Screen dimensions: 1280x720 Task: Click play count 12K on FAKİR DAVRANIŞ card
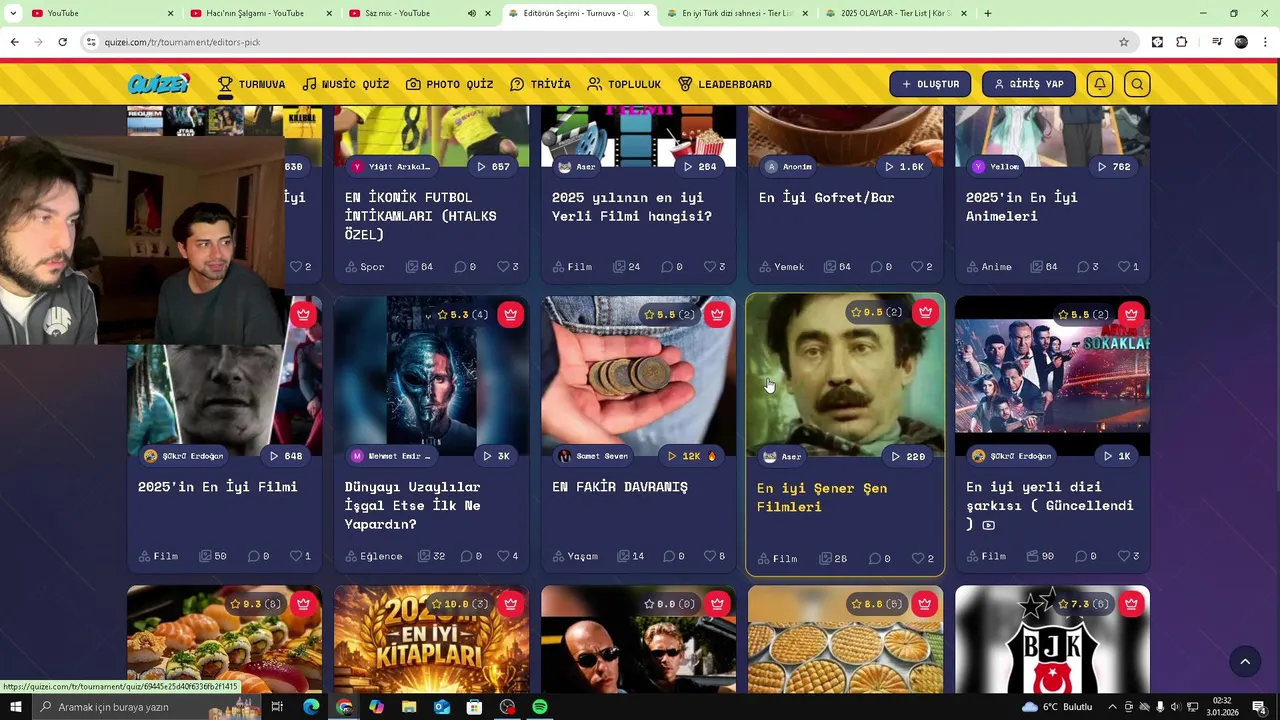[691, 456]
